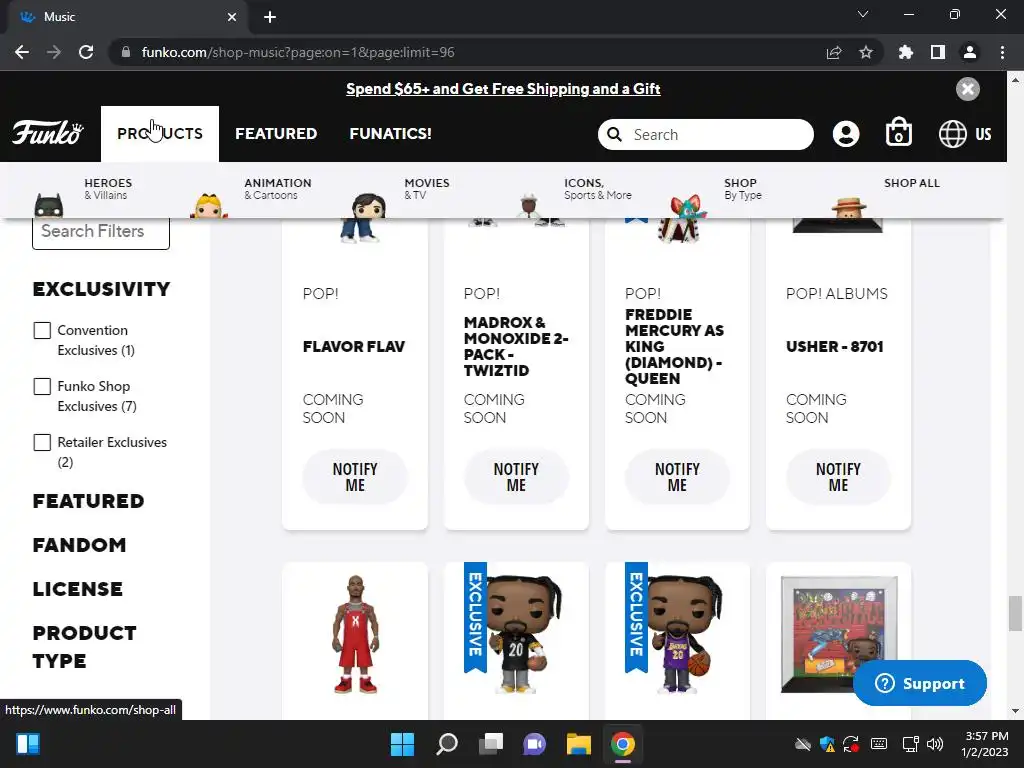1024x768 pixels.
Task: Open a new browser tab
Action: click(270, 17)
